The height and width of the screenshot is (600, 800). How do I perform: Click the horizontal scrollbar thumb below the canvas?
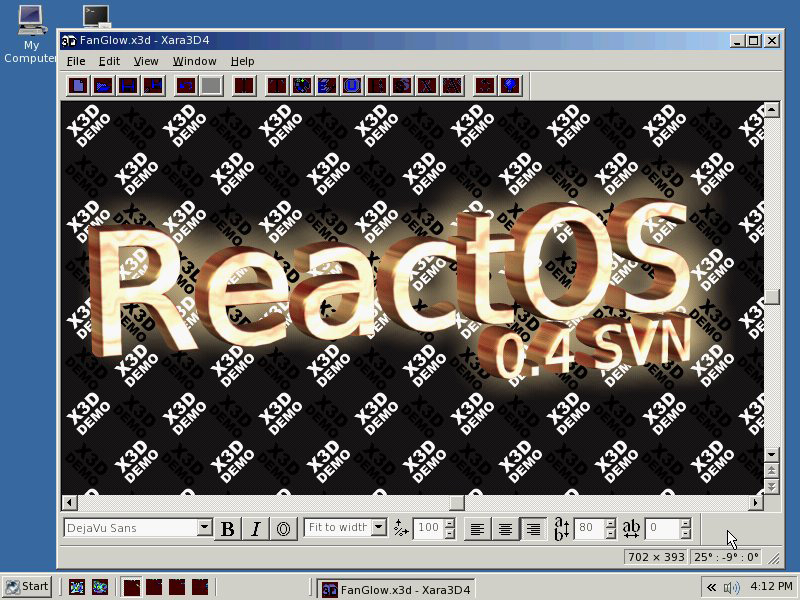click(457, 503)
